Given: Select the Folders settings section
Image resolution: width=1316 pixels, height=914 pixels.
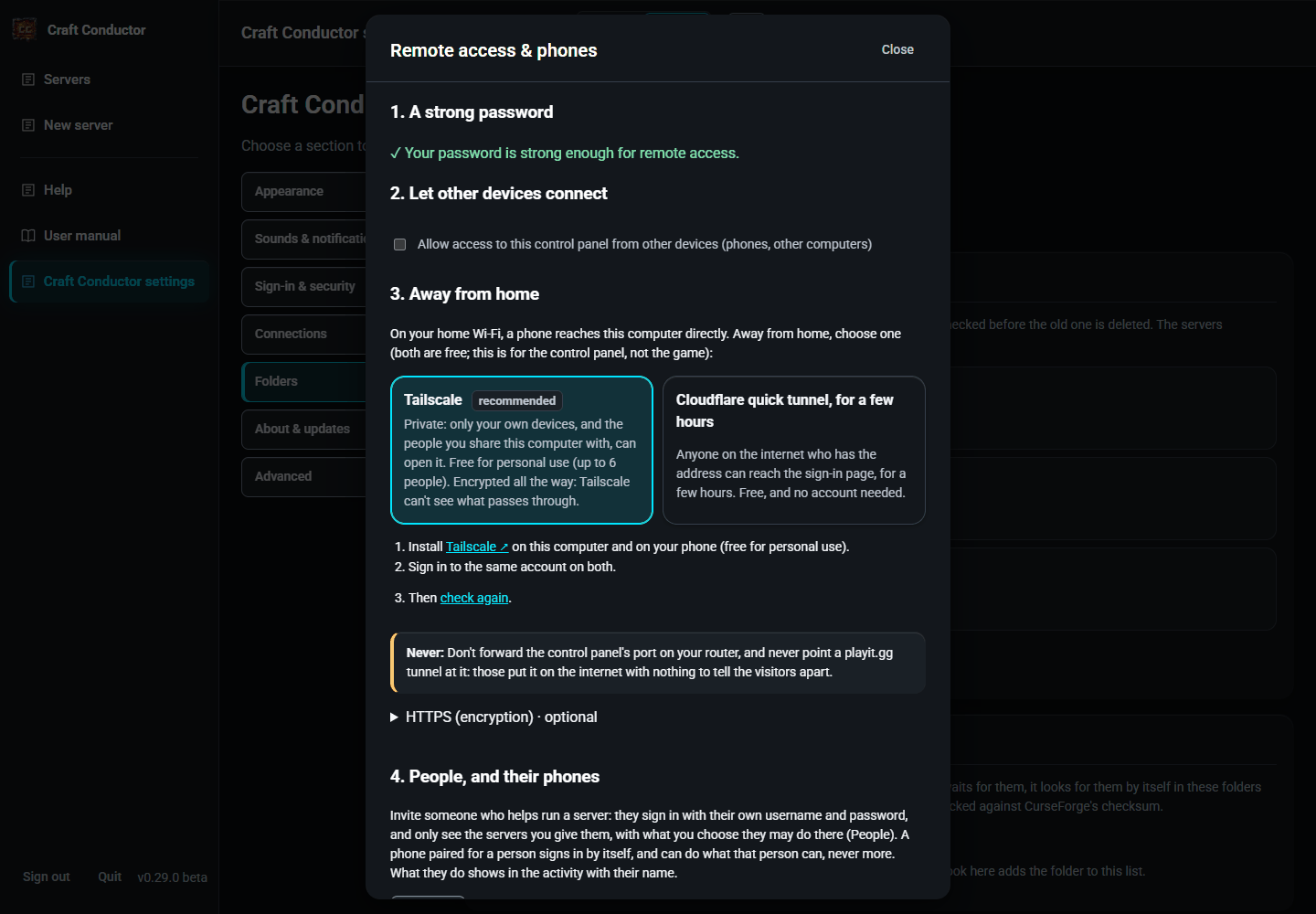Looking at the screenshot, I should coord(303,381).
